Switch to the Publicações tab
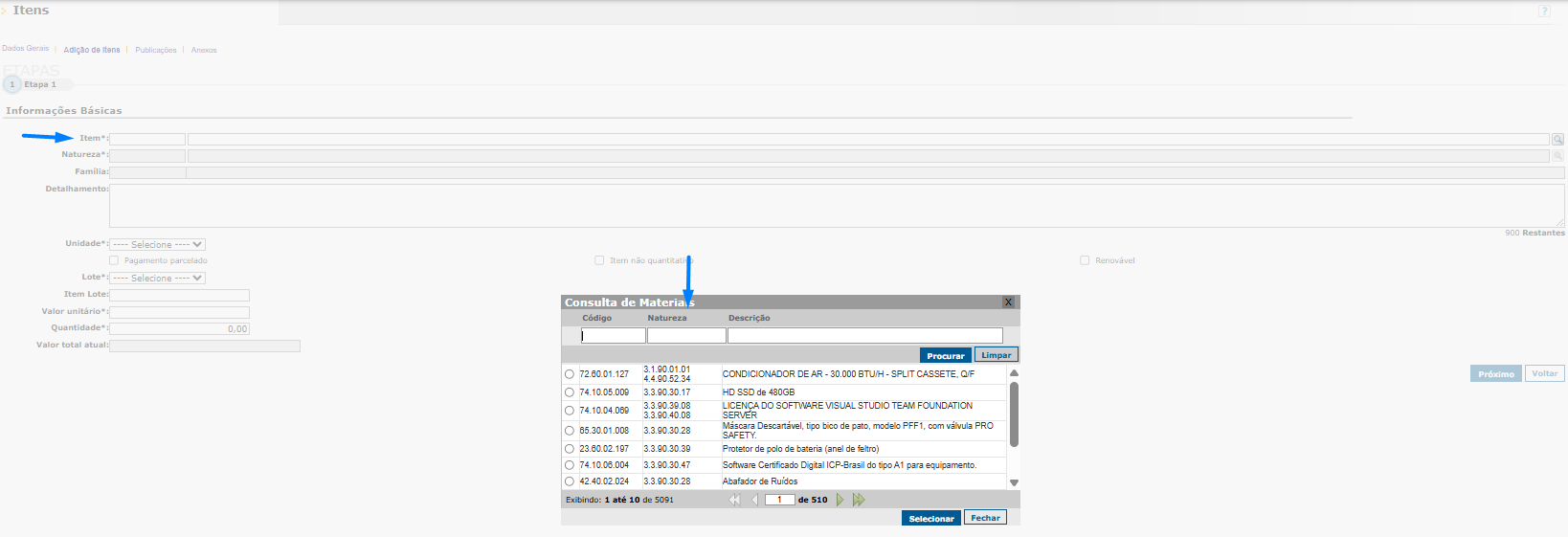The width and height of the screenshot is (1568, 537). [x=156, y=50]
